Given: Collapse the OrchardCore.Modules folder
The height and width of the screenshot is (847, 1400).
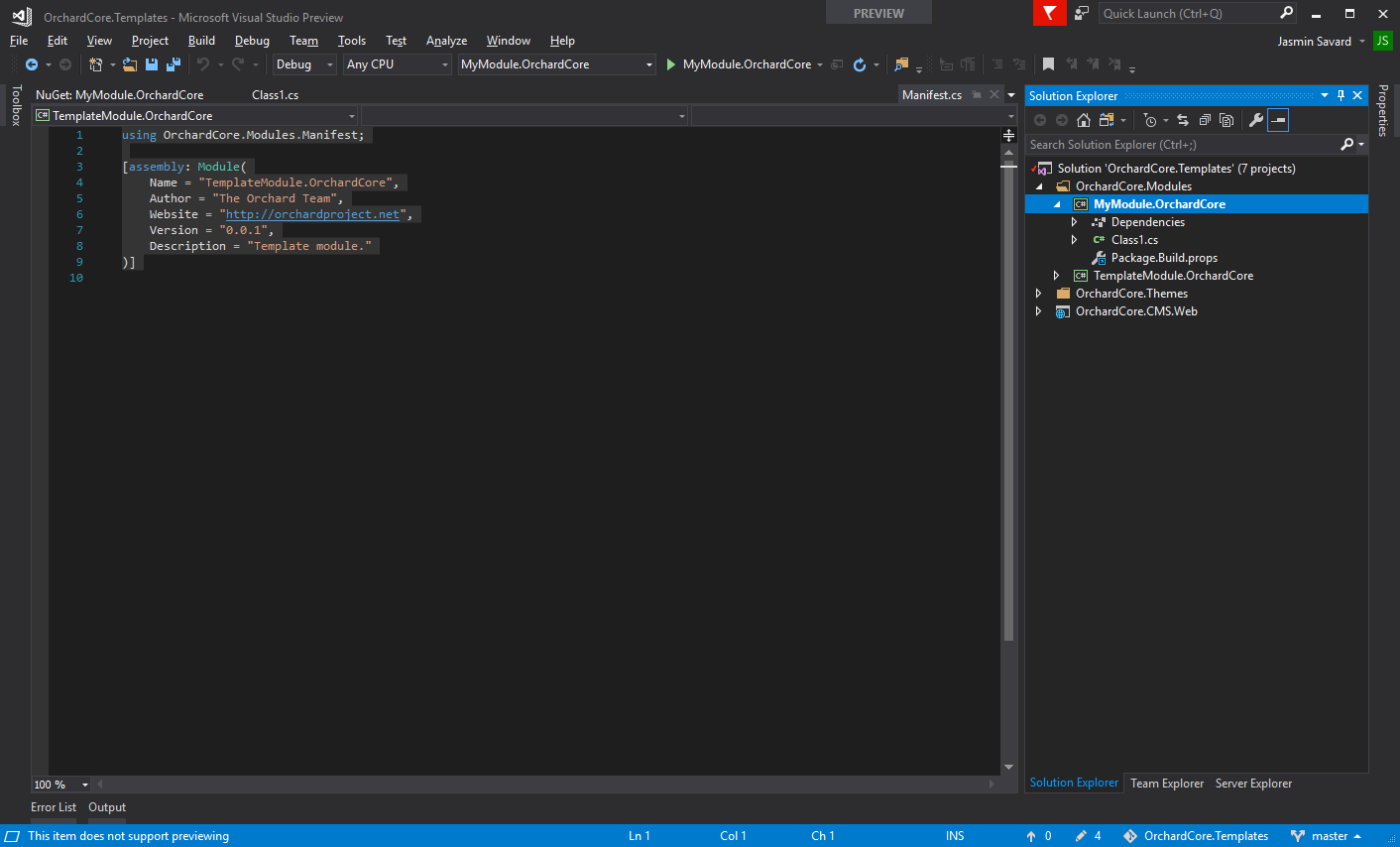Looking at the screenshot, I should coord(1039,186).
